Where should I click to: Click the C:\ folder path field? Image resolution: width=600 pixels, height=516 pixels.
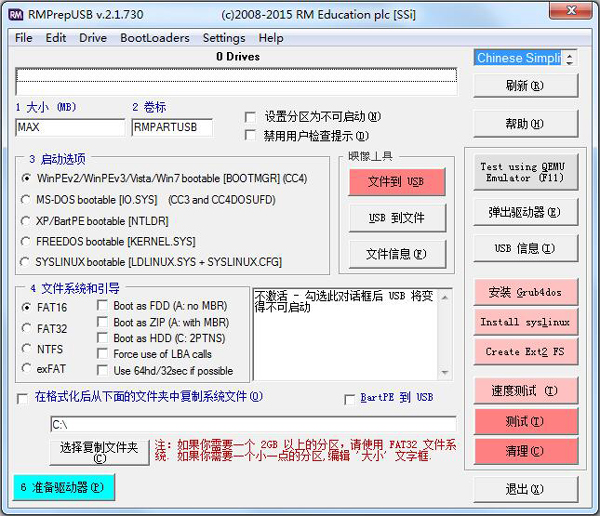click(253, 425)
